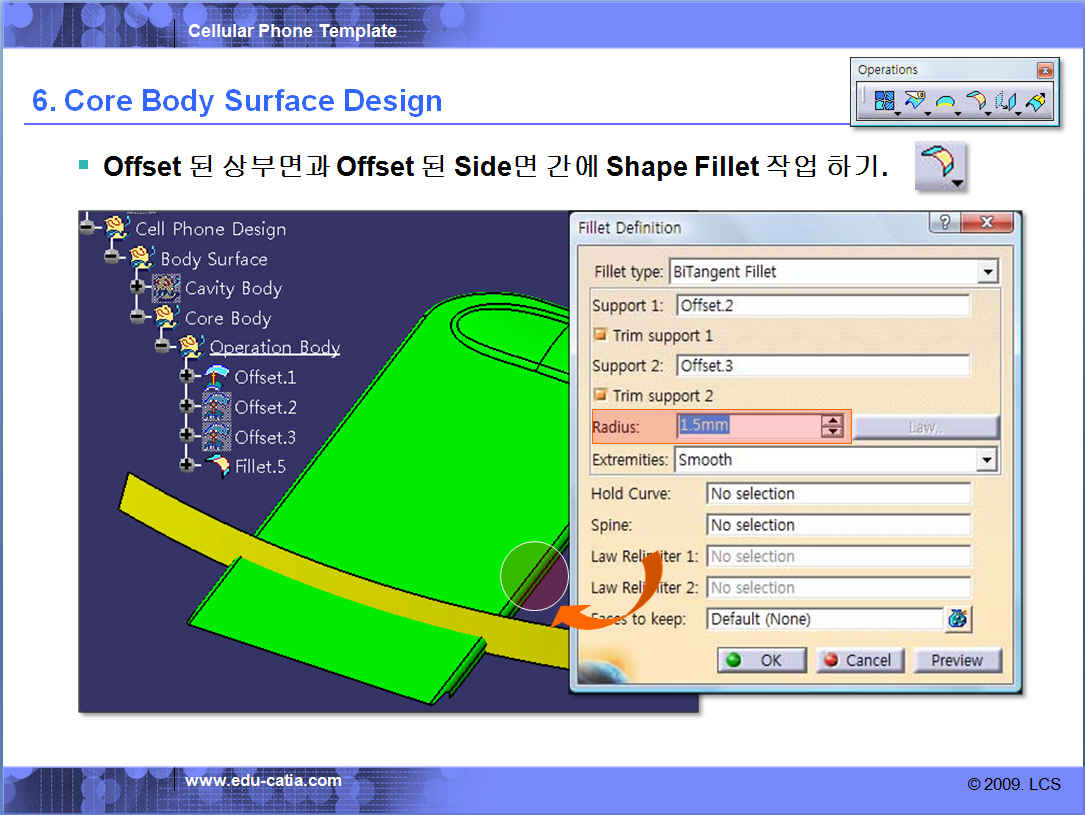Viewport: 1085px width, 815px height.
Task: Click the Preview button
Action: coord(956,660)
